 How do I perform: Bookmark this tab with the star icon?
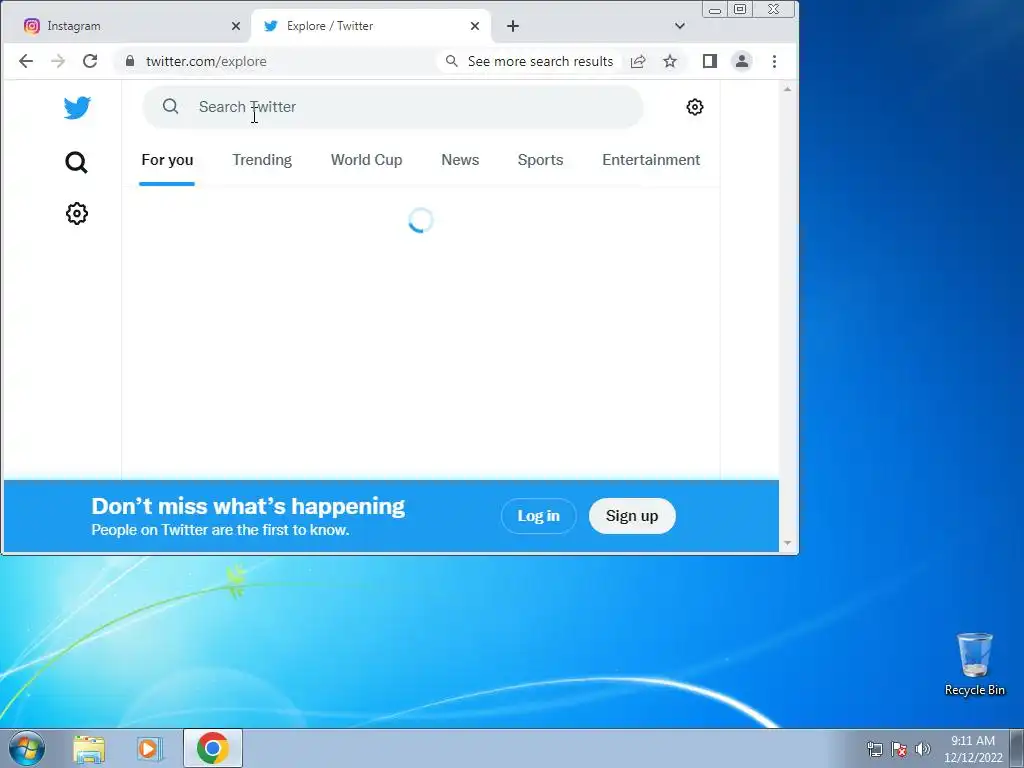[670, 61]
